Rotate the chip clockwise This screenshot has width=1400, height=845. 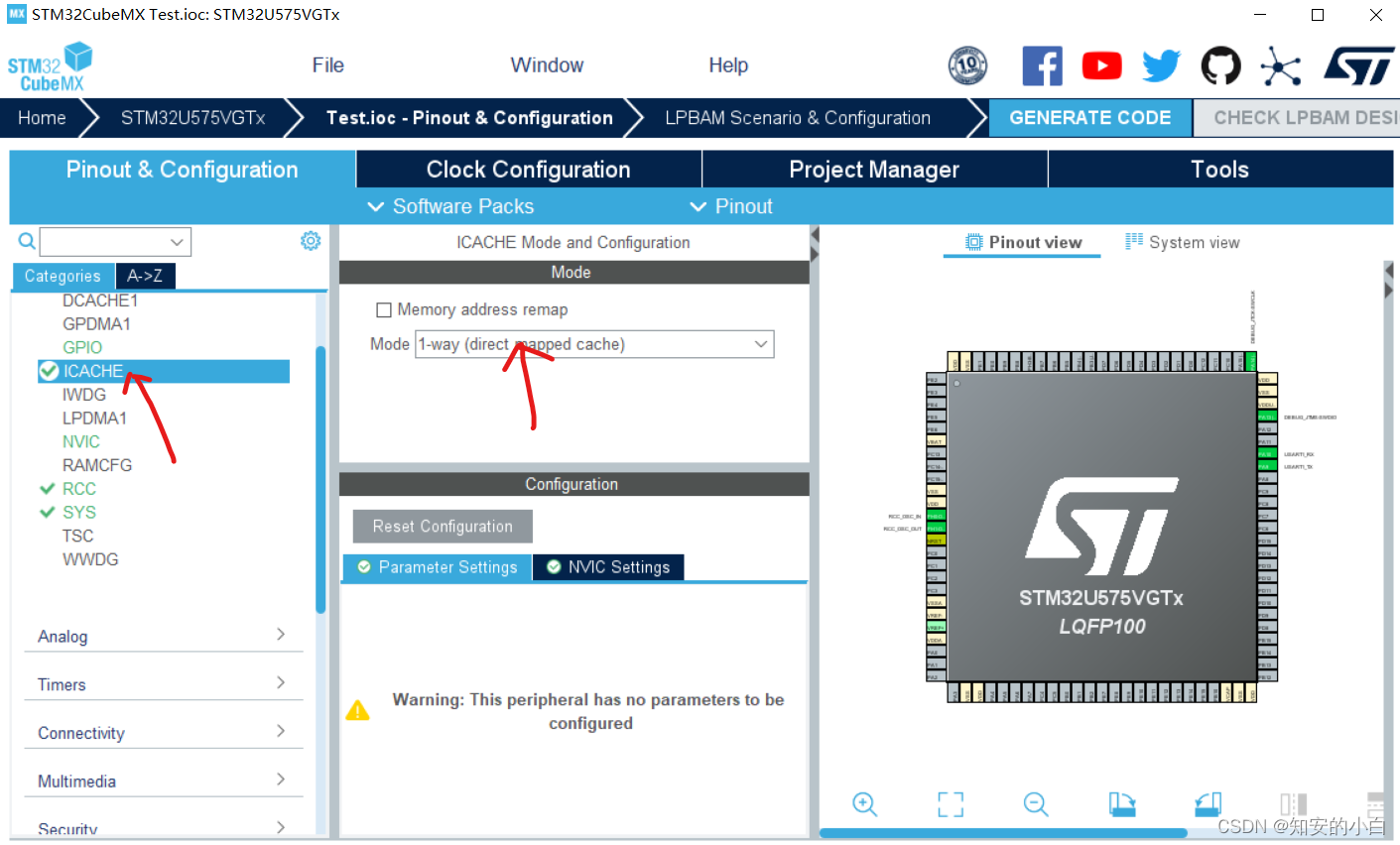1122,804
